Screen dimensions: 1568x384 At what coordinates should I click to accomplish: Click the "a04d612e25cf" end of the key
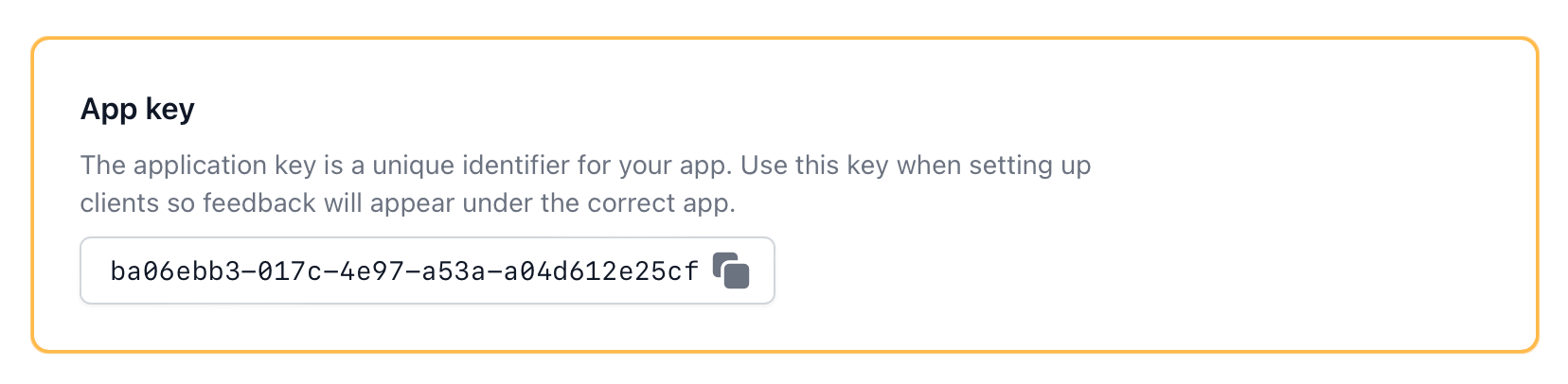601,271
